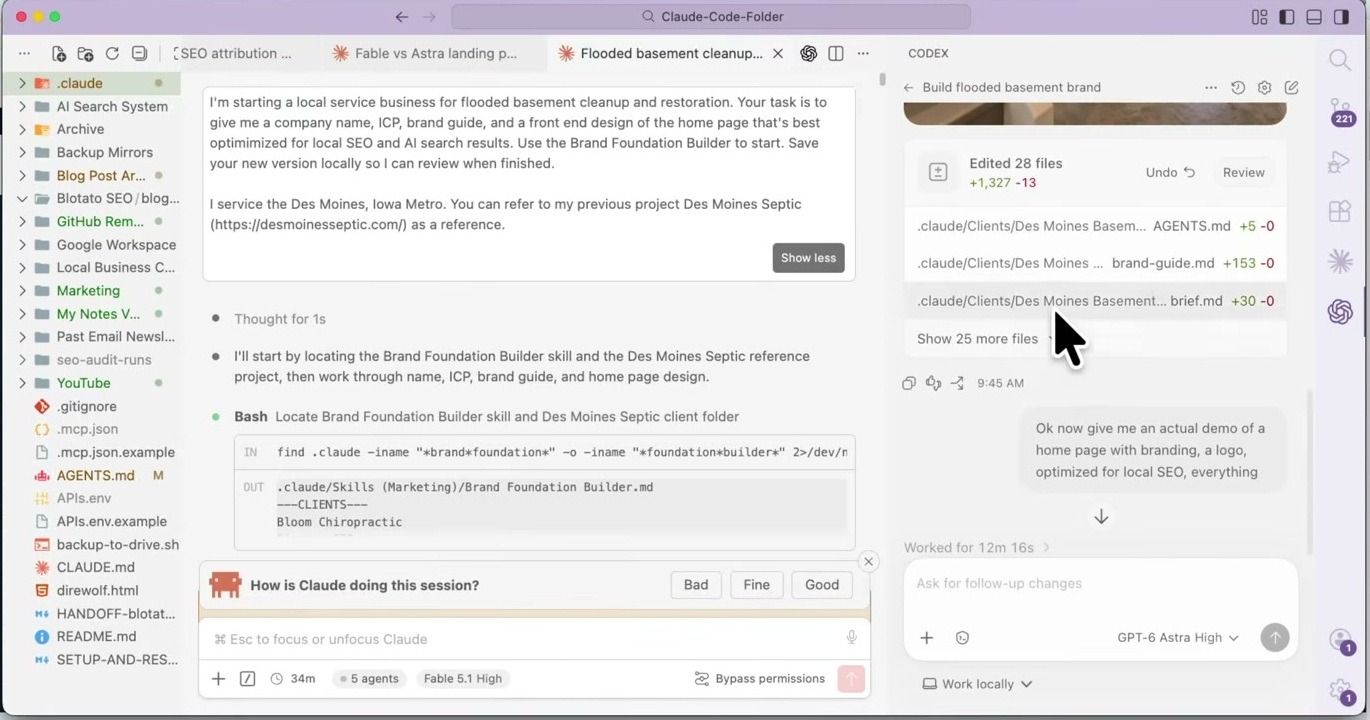The height and width of the screenshot is (720, 1370).
Task: Click the plus icon in Claude input bar
Action: [218, 679]
